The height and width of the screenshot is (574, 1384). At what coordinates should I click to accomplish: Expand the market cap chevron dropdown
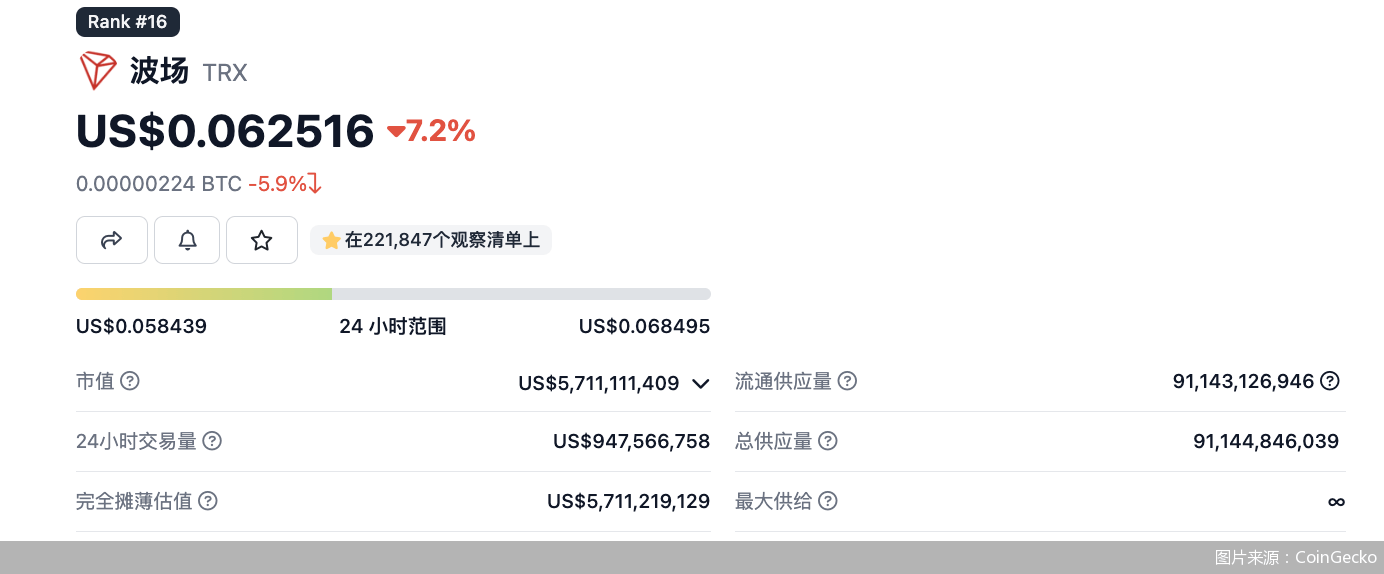coord(700,383)
